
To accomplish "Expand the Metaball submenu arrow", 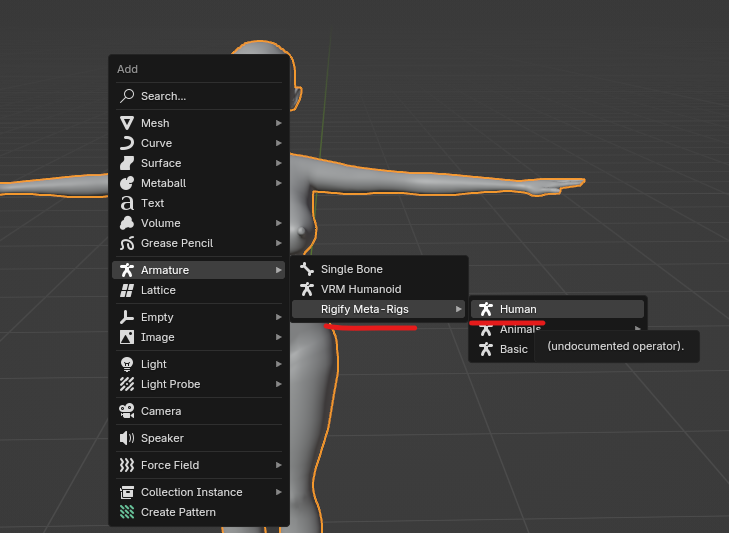I will point(278,183).
